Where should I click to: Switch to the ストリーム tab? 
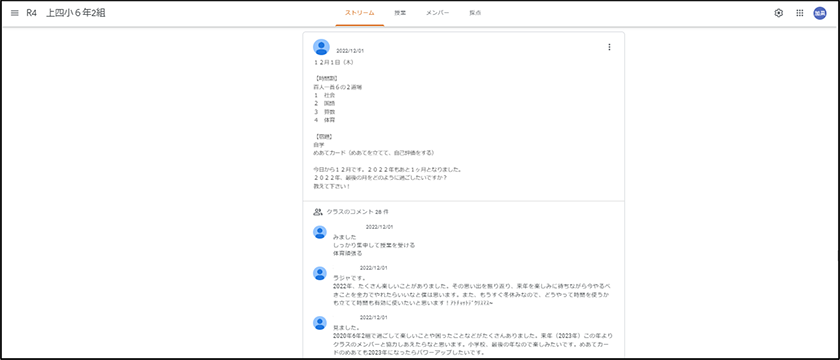tap(359, 13)
